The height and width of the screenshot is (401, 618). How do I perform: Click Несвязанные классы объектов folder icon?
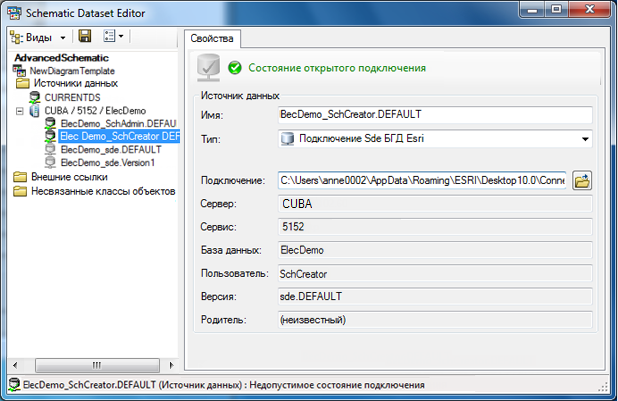coord(20,192)
